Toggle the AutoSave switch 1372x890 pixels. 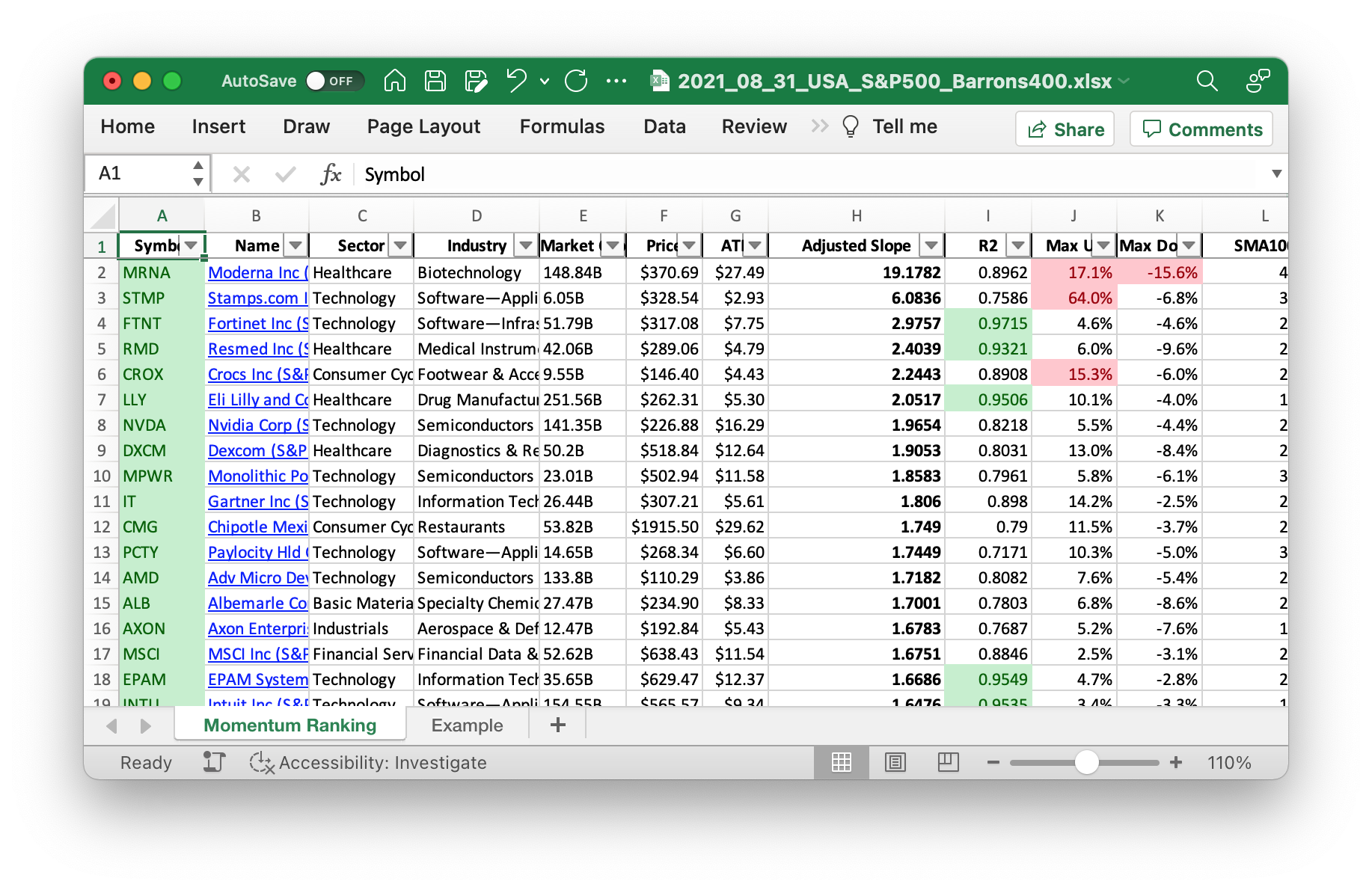334,81
